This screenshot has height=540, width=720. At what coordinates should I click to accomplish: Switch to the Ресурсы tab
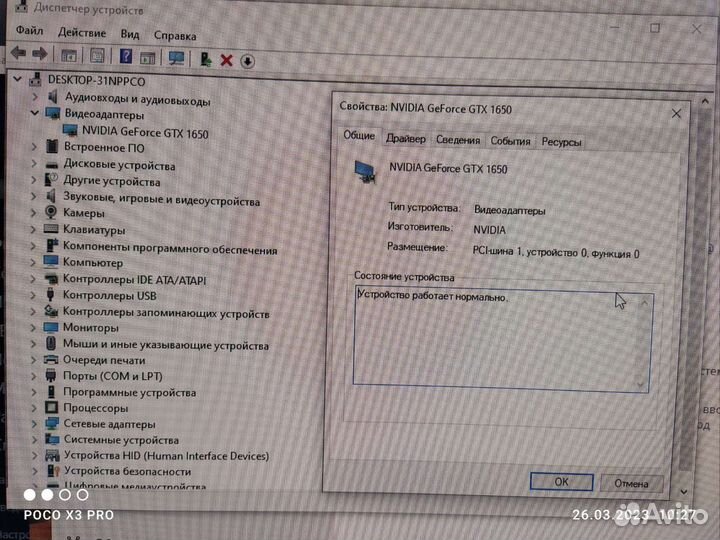(561, 142)
